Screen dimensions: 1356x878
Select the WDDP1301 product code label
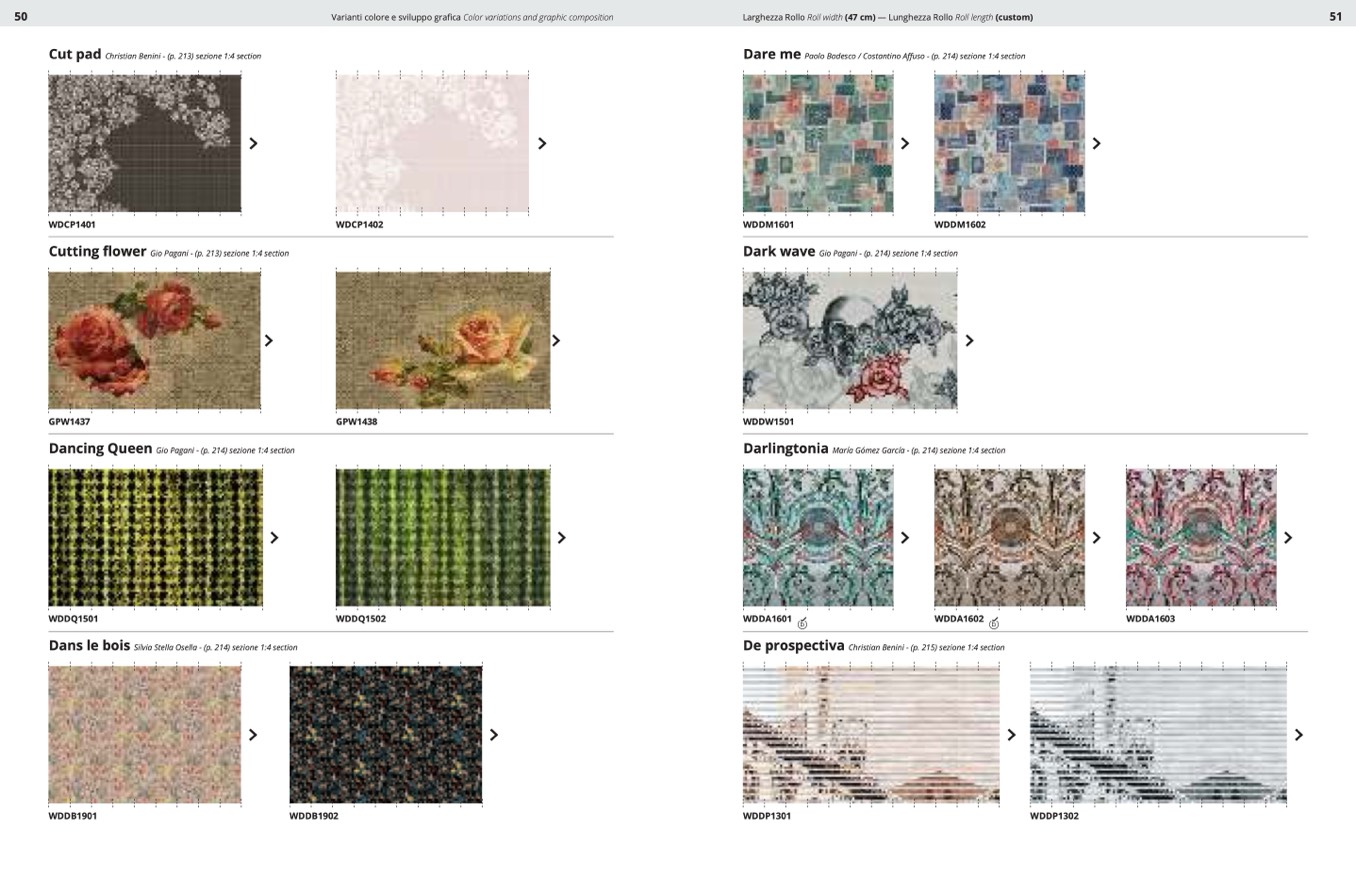coord(767,816)
